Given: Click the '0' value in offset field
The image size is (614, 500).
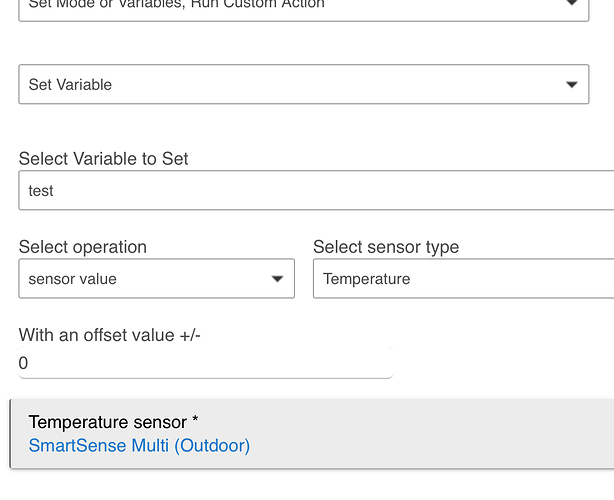Looking at the screenshot, I should tap(24, 364).
